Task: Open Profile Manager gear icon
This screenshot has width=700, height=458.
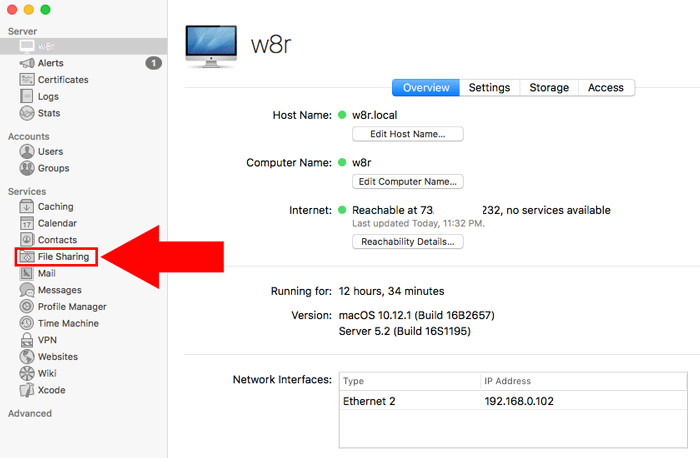Action: [27, 306]
